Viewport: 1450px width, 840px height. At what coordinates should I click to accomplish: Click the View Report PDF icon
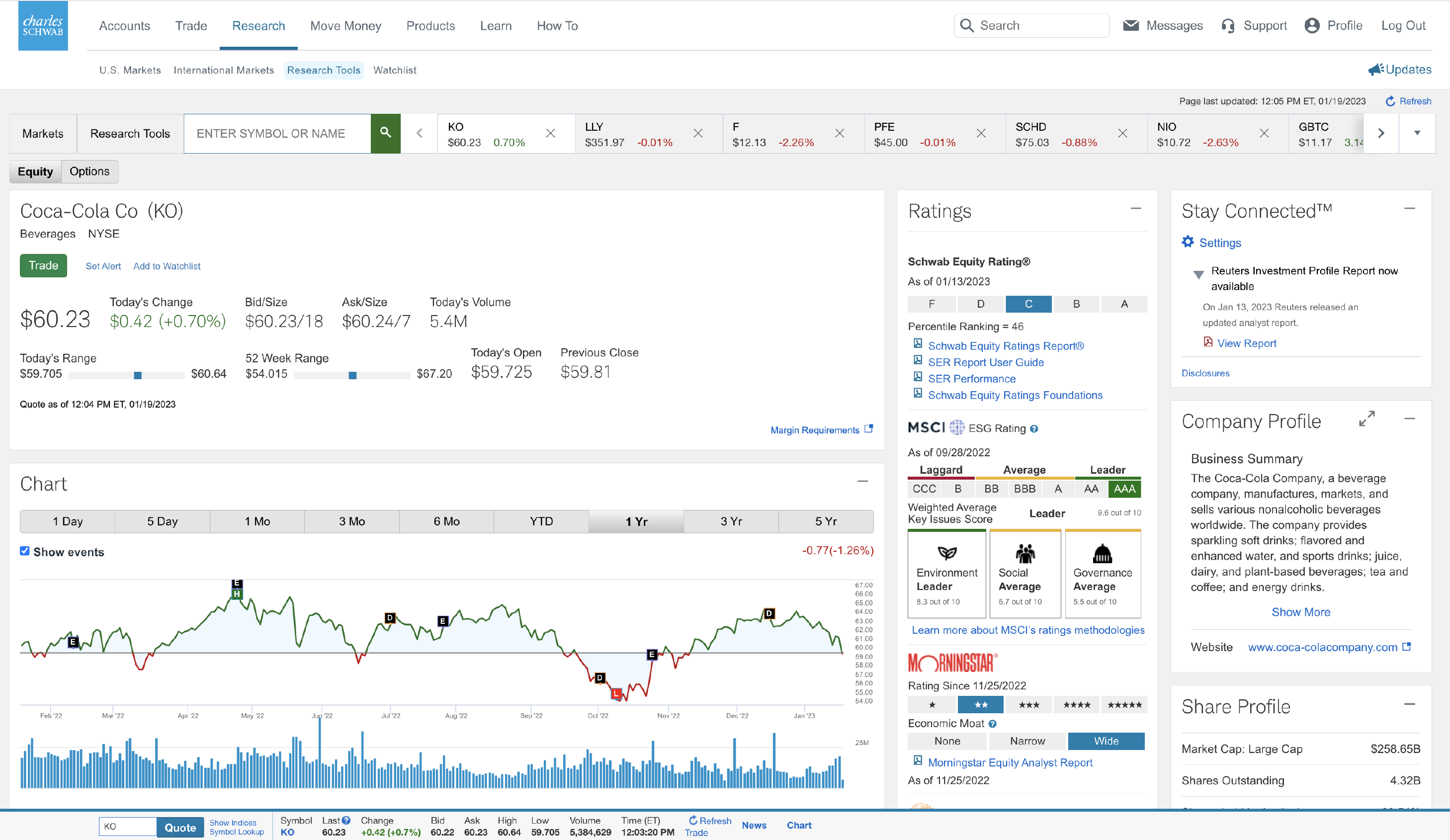(1208, 342)
